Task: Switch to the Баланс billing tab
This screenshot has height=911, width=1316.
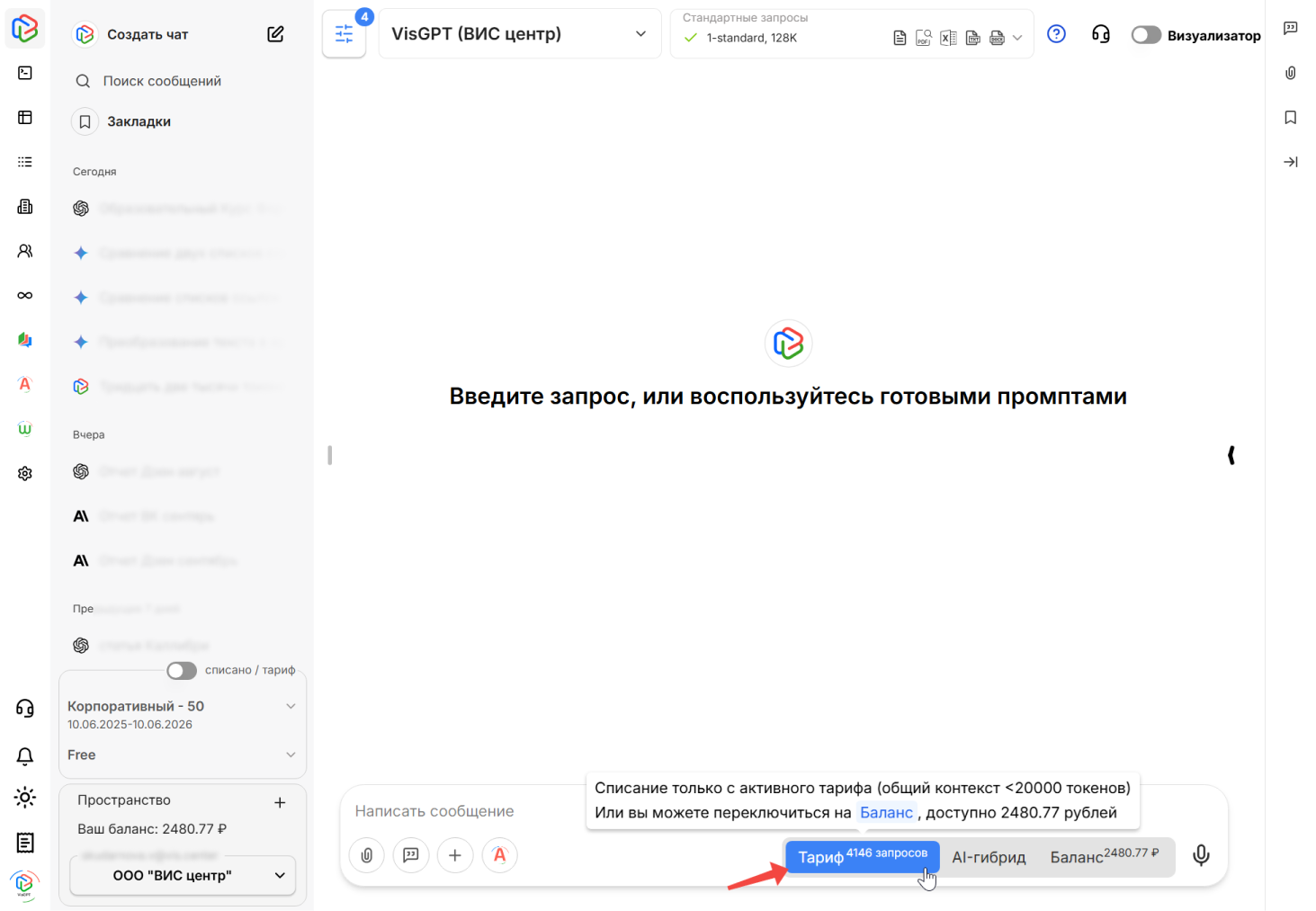Action: 1104,857
